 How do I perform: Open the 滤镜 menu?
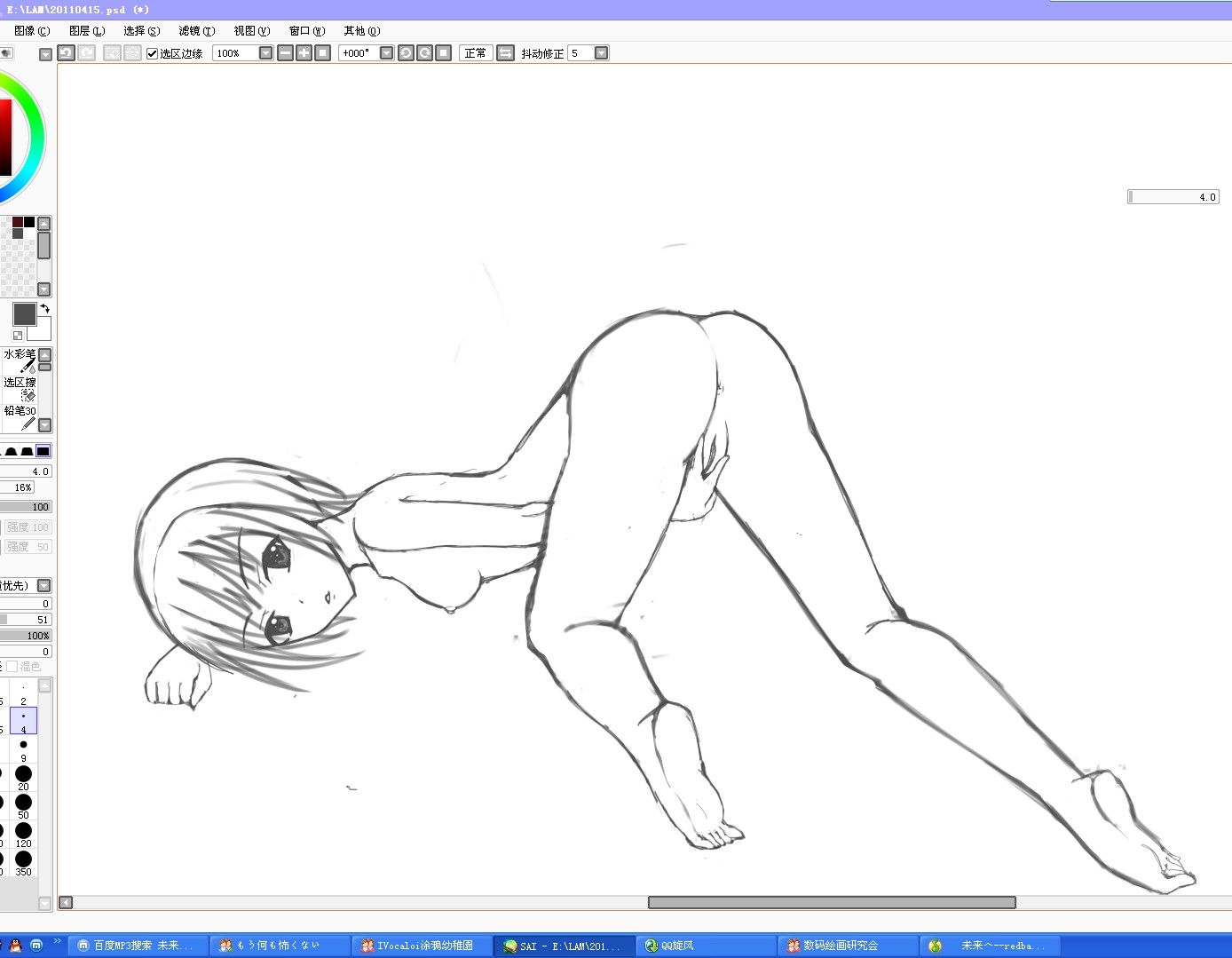197,30
